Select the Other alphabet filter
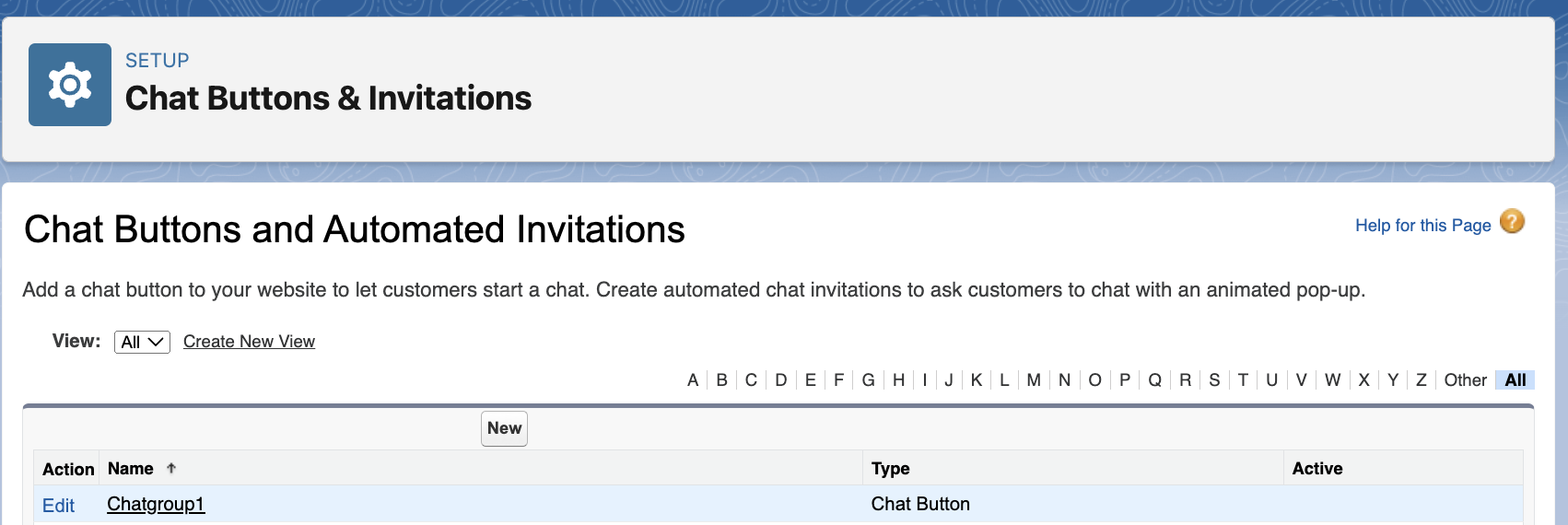Image resolution: width=1568 pixels, height=525 pixels. coord(1465,380)
